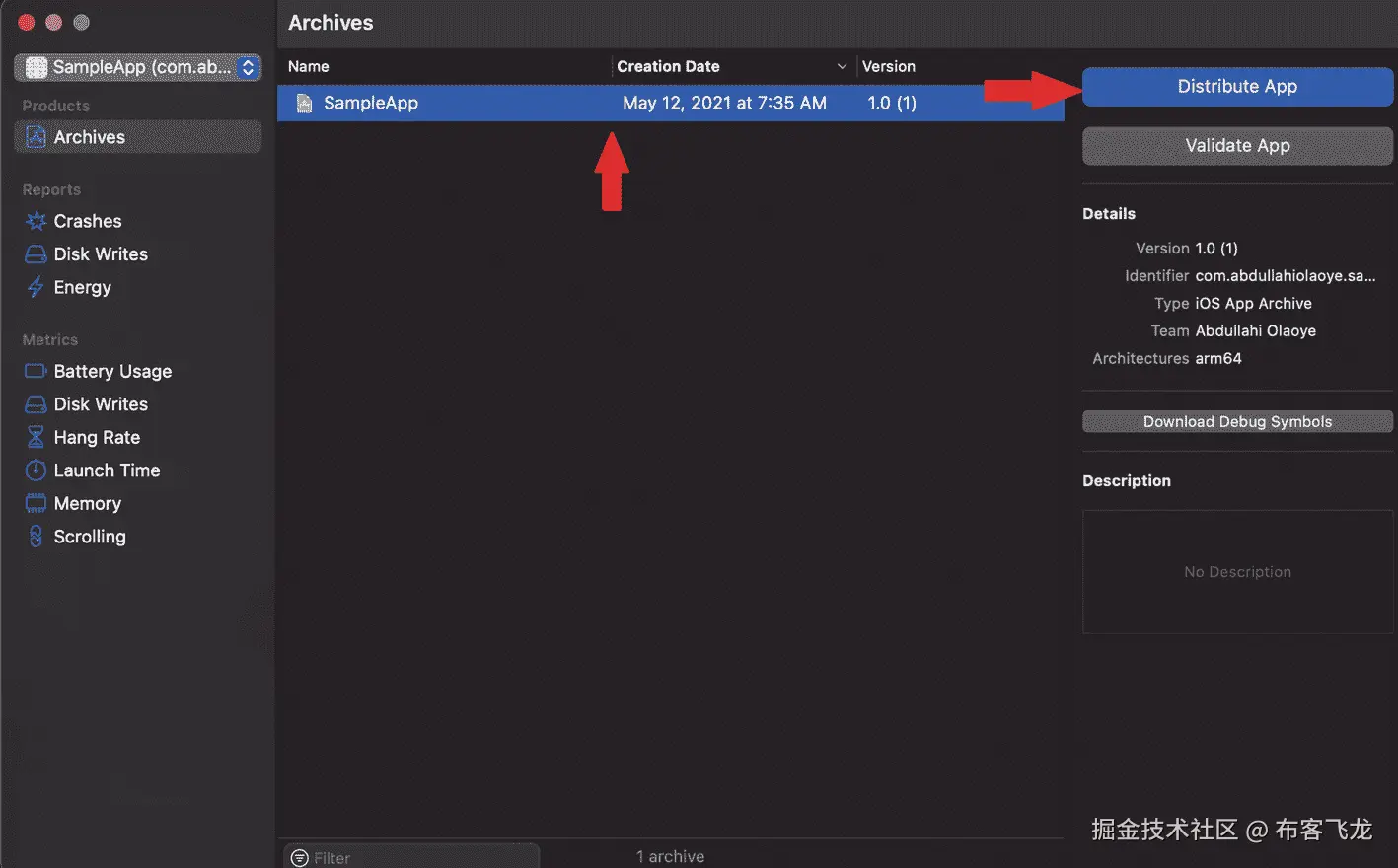Image resolution: width=1398 pixels, height=868 pixels.
Task: Click the iOS App Archive type value
Action: [1253, 304]
